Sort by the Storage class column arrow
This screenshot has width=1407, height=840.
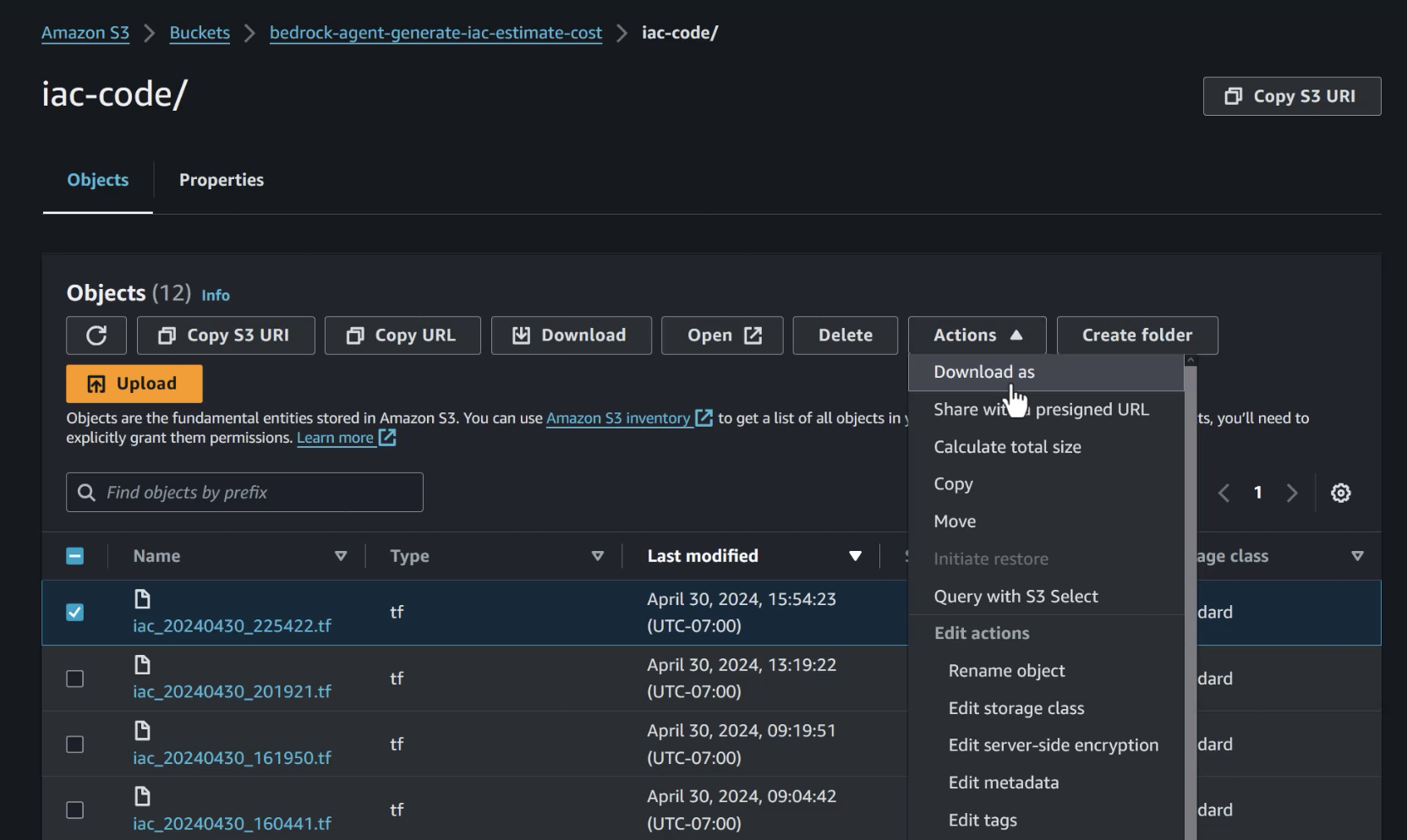1357,556
